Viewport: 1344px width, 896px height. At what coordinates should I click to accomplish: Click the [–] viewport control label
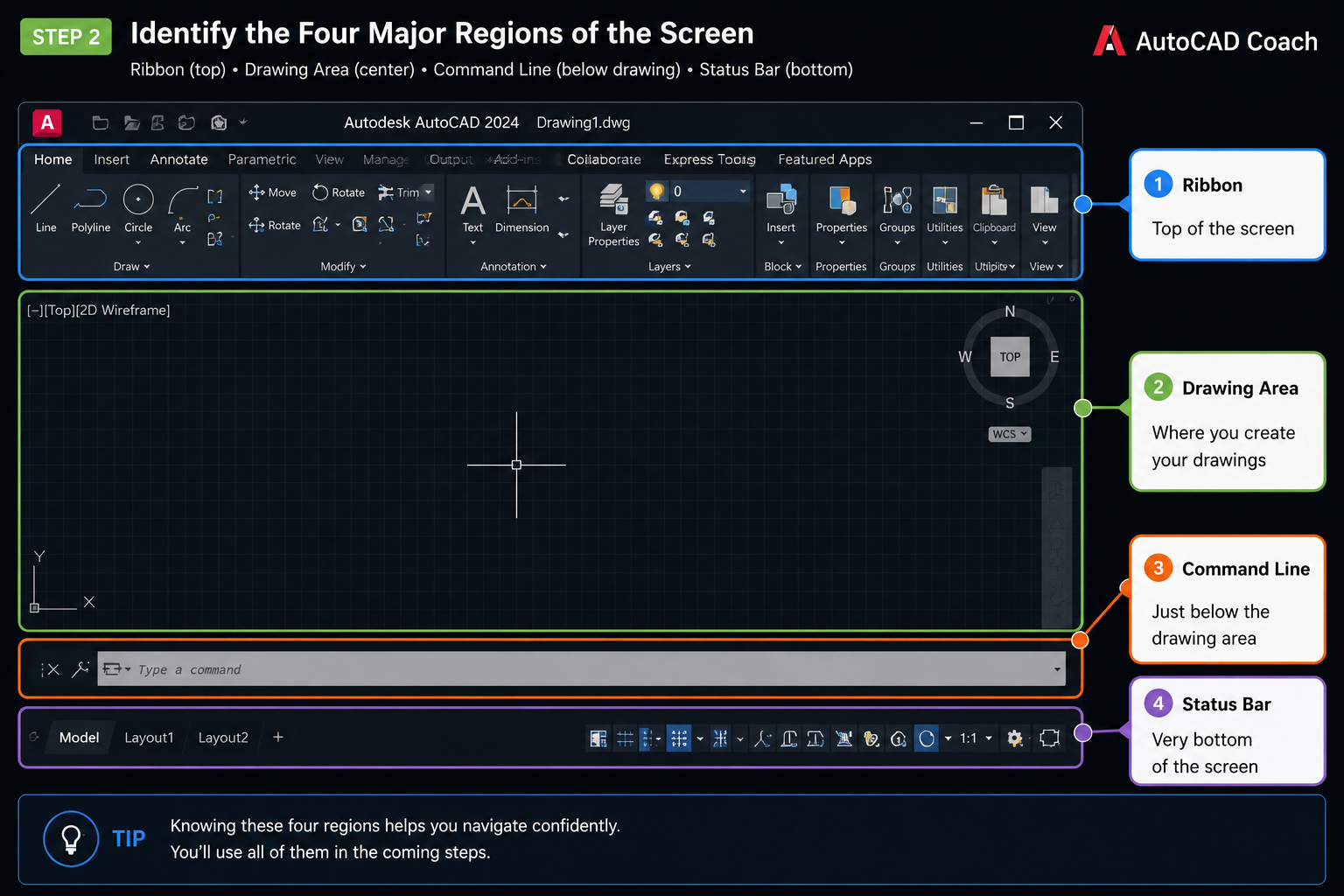pos(35,310)
